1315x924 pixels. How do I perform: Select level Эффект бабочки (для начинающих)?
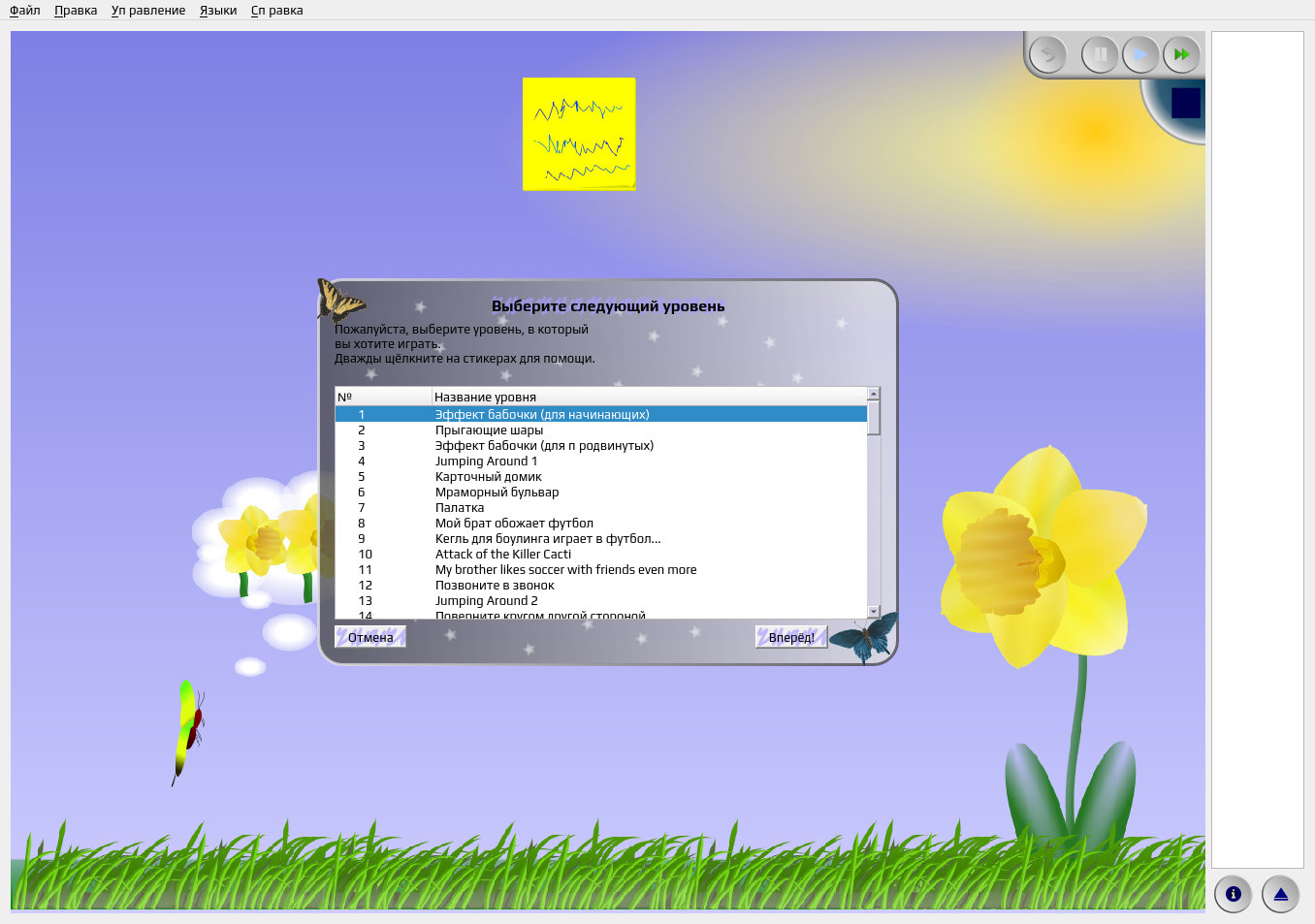pos(601,414)
